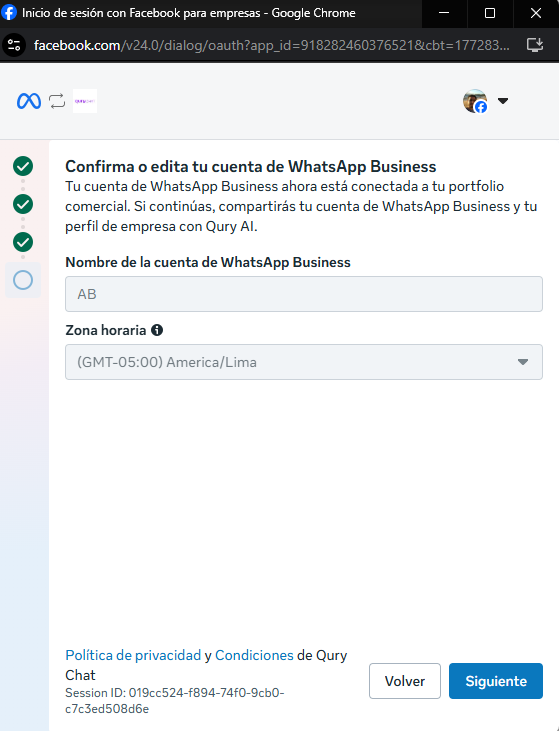Click the first completed step checkmark
The height and width of the screenshot is (731, 559).
(x=23, y=166)
